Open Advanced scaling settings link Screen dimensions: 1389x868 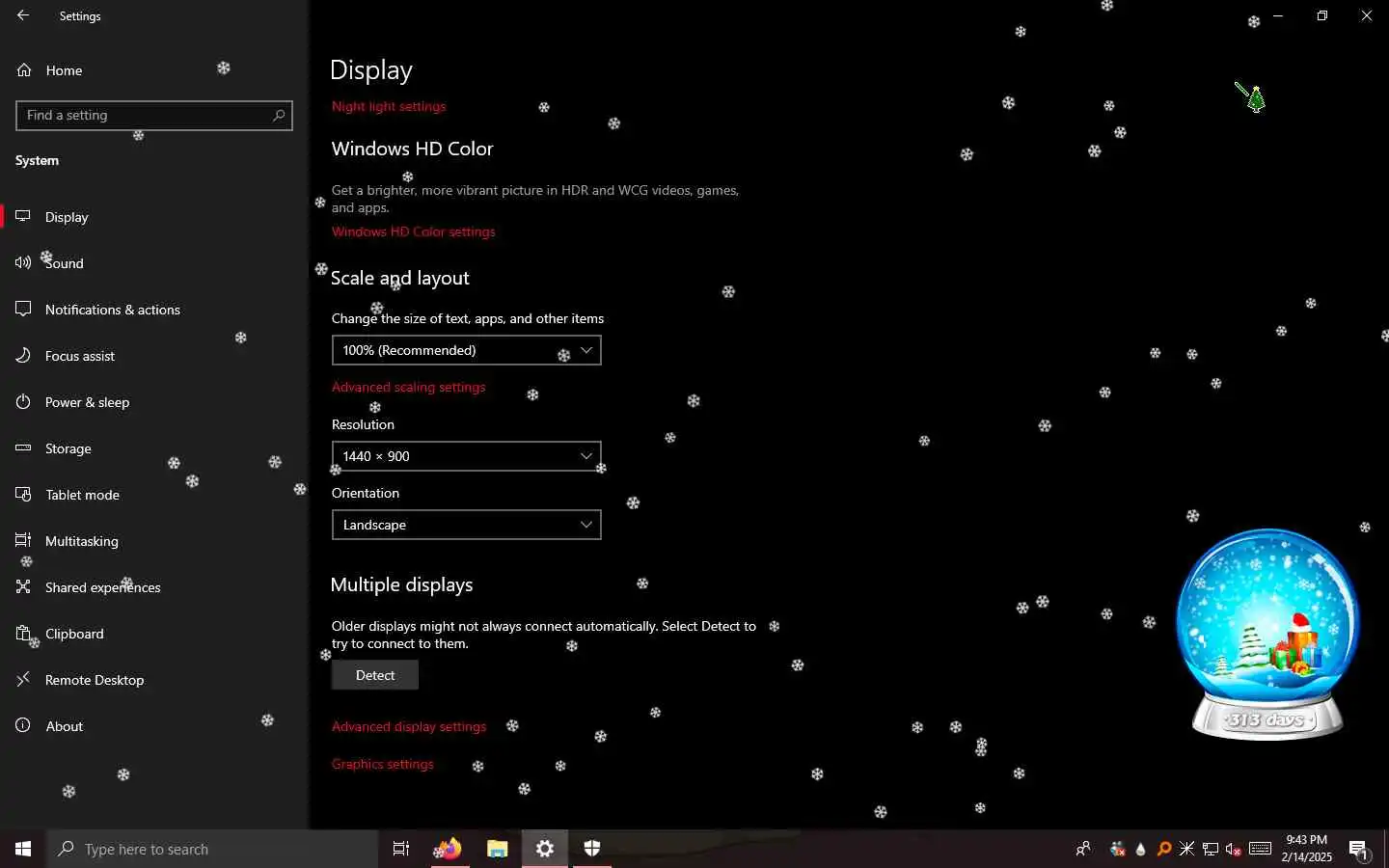pyautogui.click(x=409, y=387)
